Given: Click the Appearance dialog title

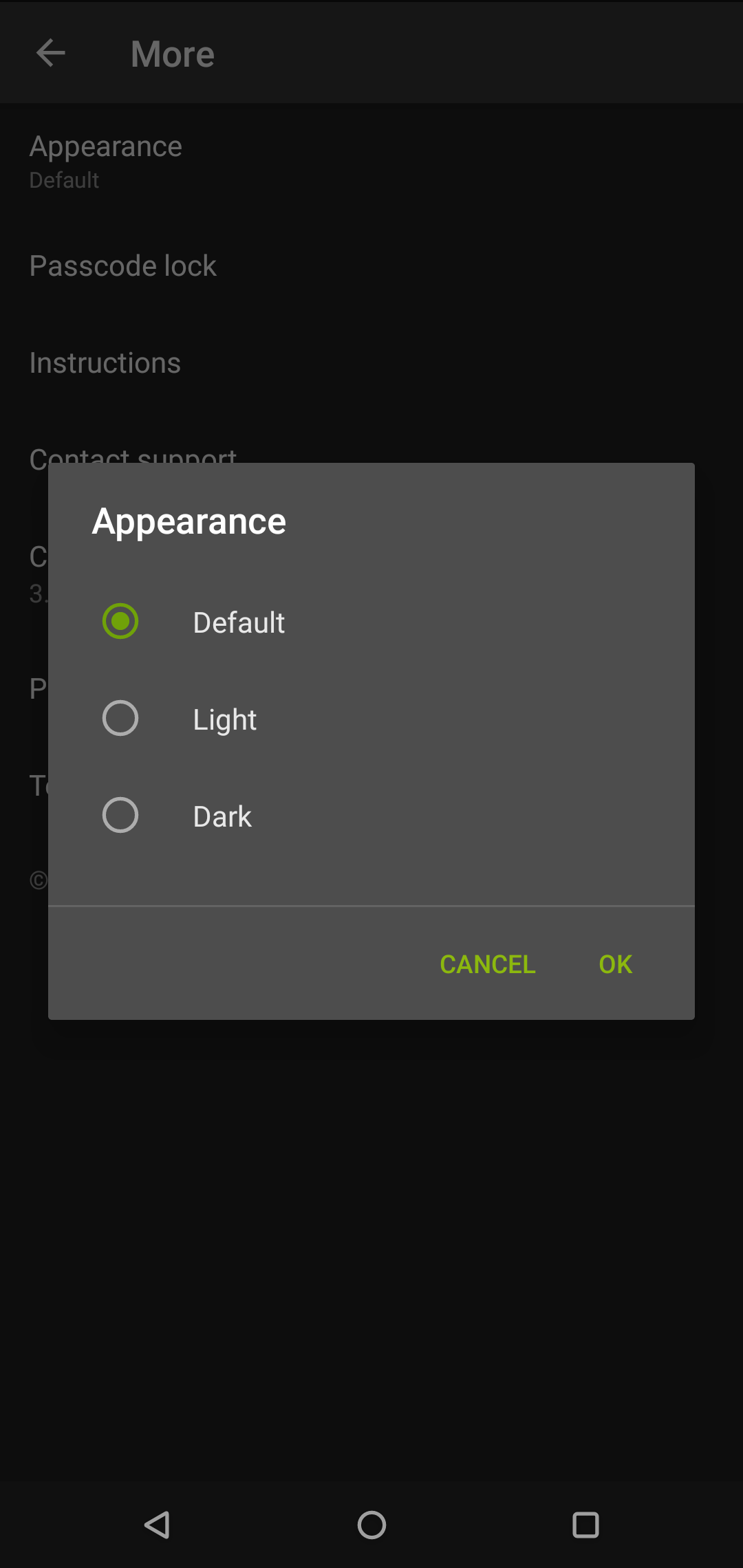Looking at the screenshot, I should tap(189, 521).
